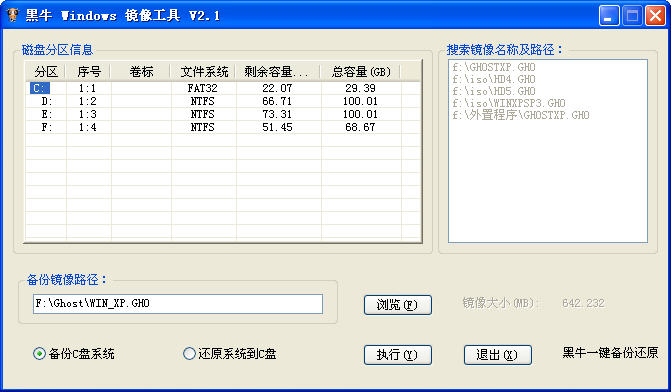This screenshot has width=671, height=392.
Task: Click the 1:3 sequence number cell
Action: click(x=87, y=114)
